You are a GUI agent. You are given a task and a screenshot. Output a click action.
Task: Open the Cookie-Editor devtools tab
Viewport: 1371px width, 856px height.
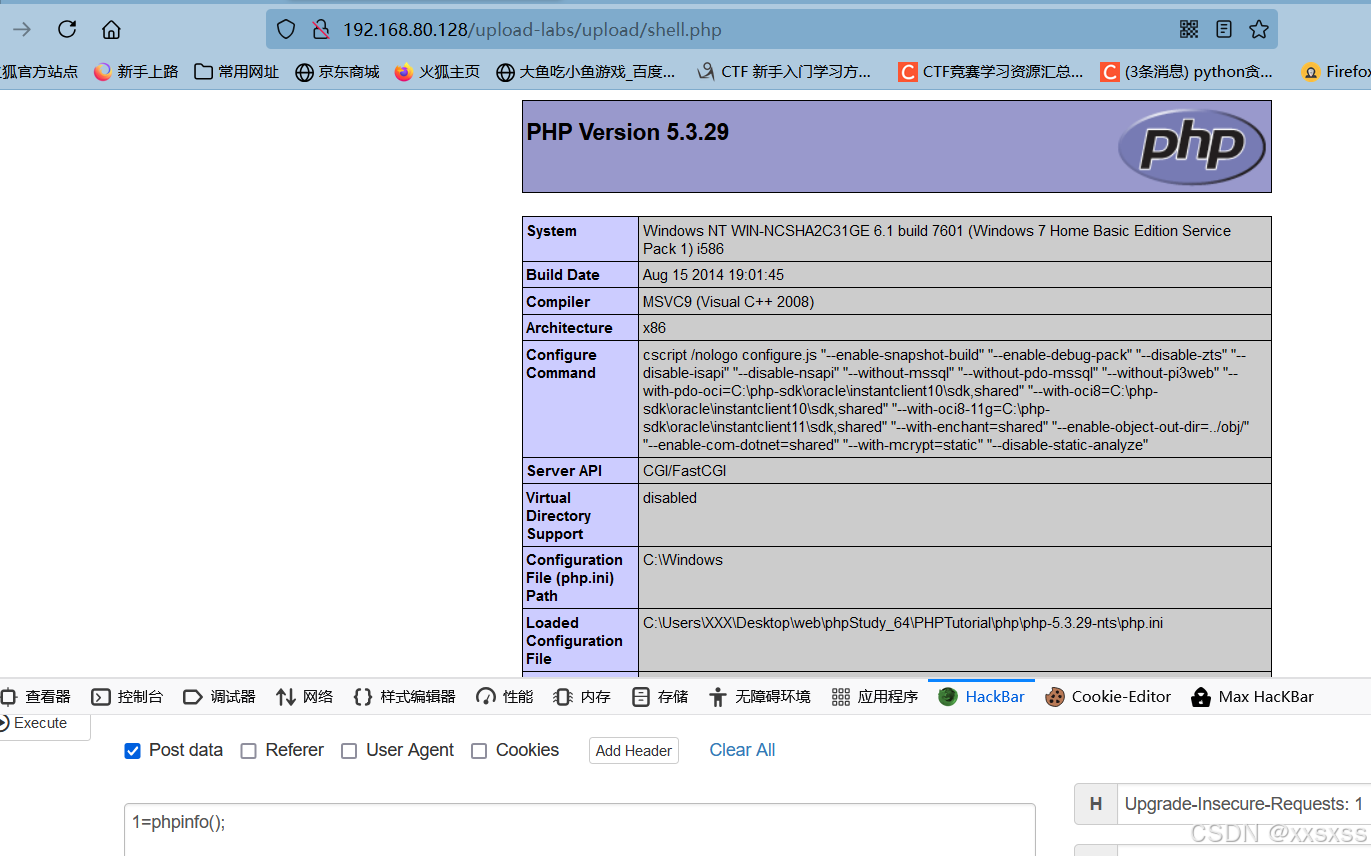[1108, 697]
